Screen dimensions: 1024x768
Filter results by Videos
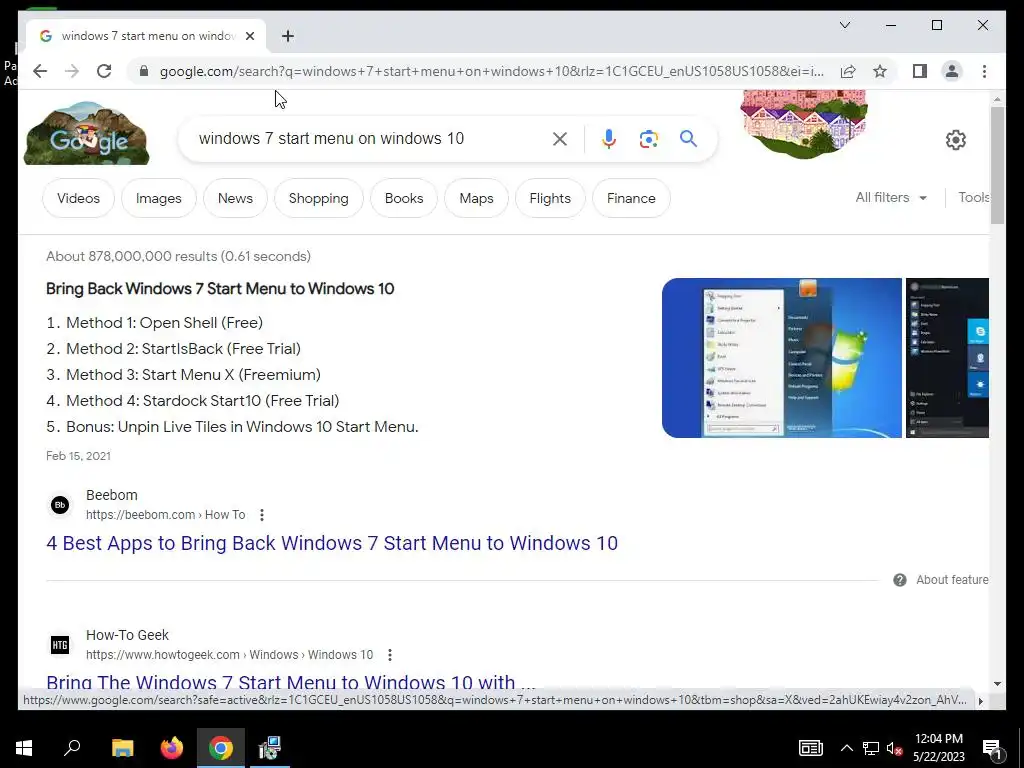coord(78,198)
